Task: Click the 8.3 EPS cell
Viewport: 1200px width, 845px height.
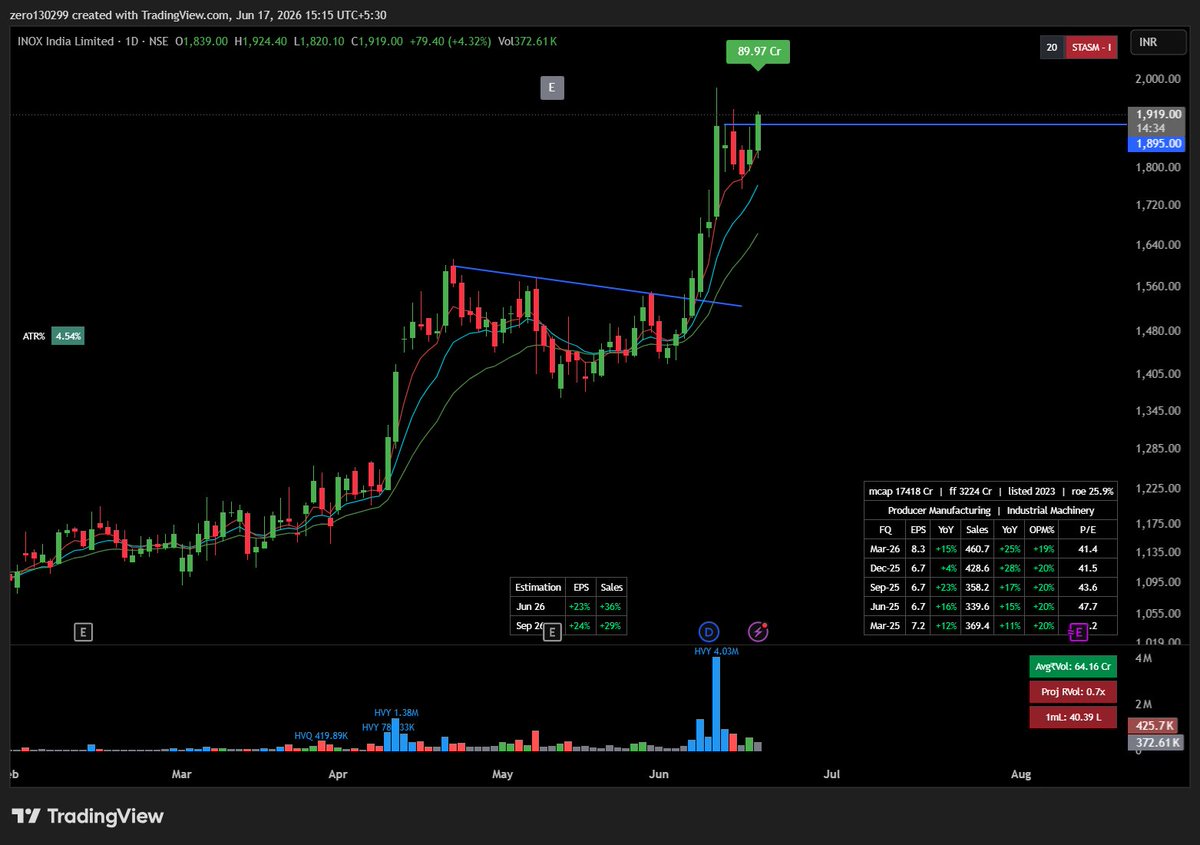Action: tap(917, 549)
